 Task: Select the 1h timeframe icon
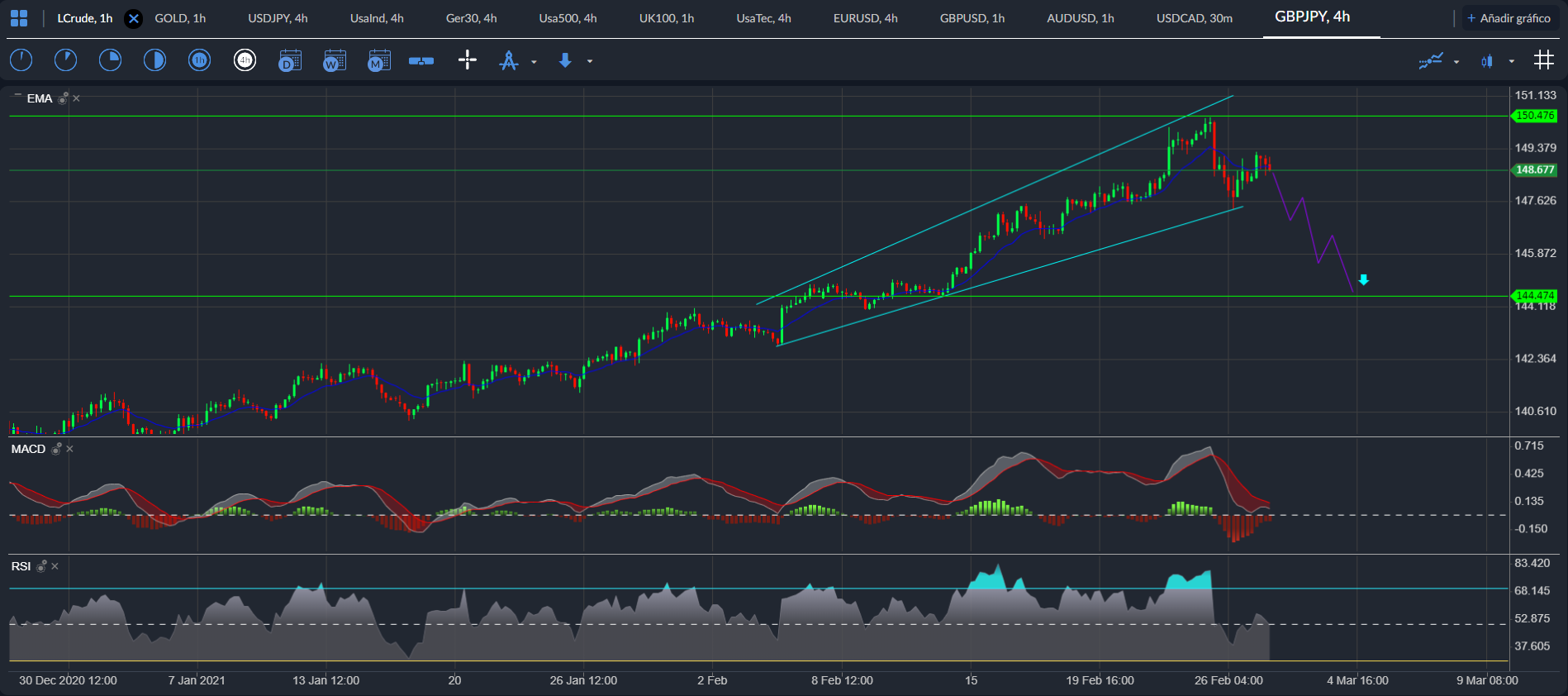pyautogui.click(x=200, y=60)
